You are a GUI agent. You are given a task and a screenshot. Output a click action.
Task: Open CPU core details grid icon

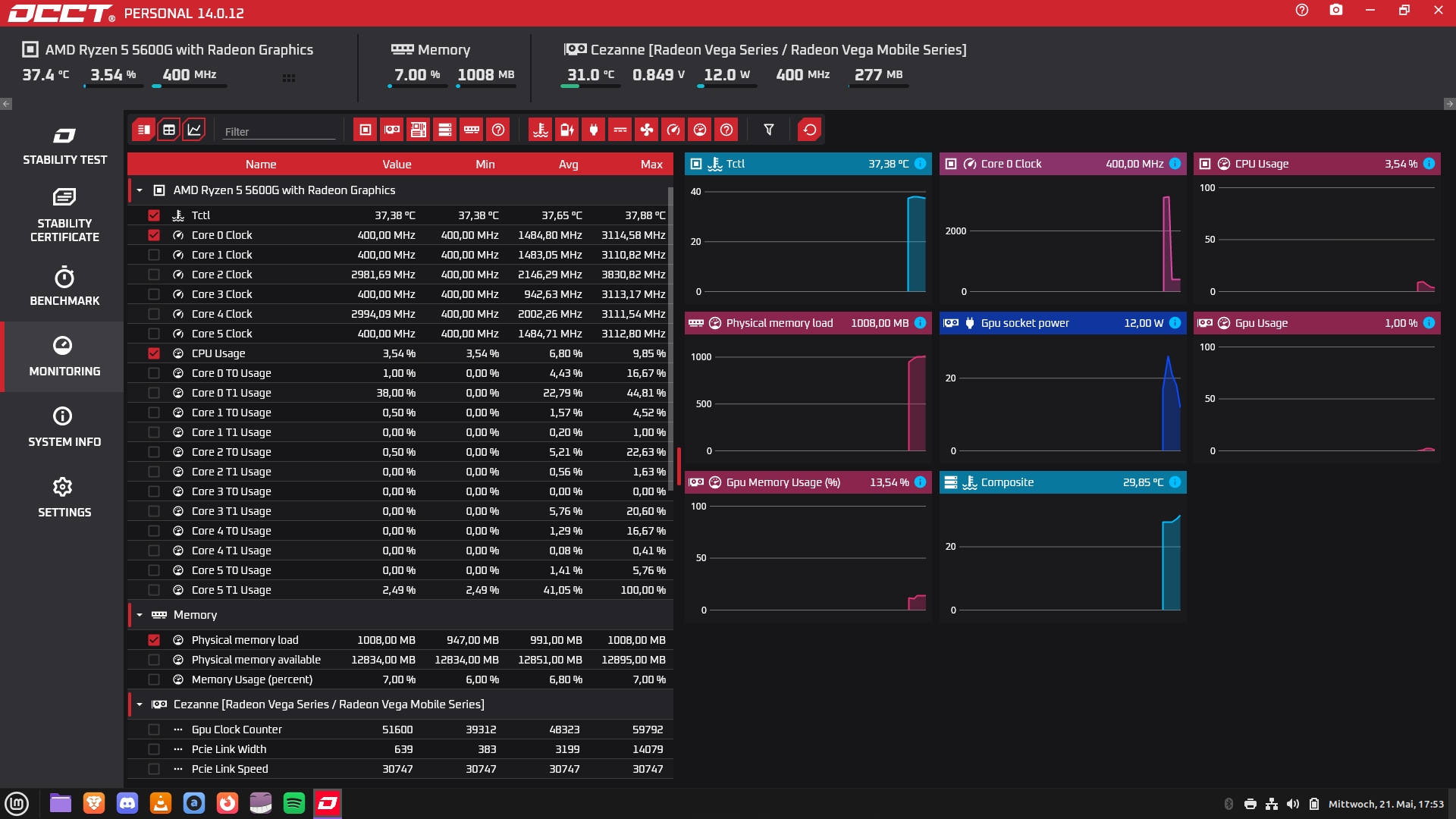(x=289, y=78)
